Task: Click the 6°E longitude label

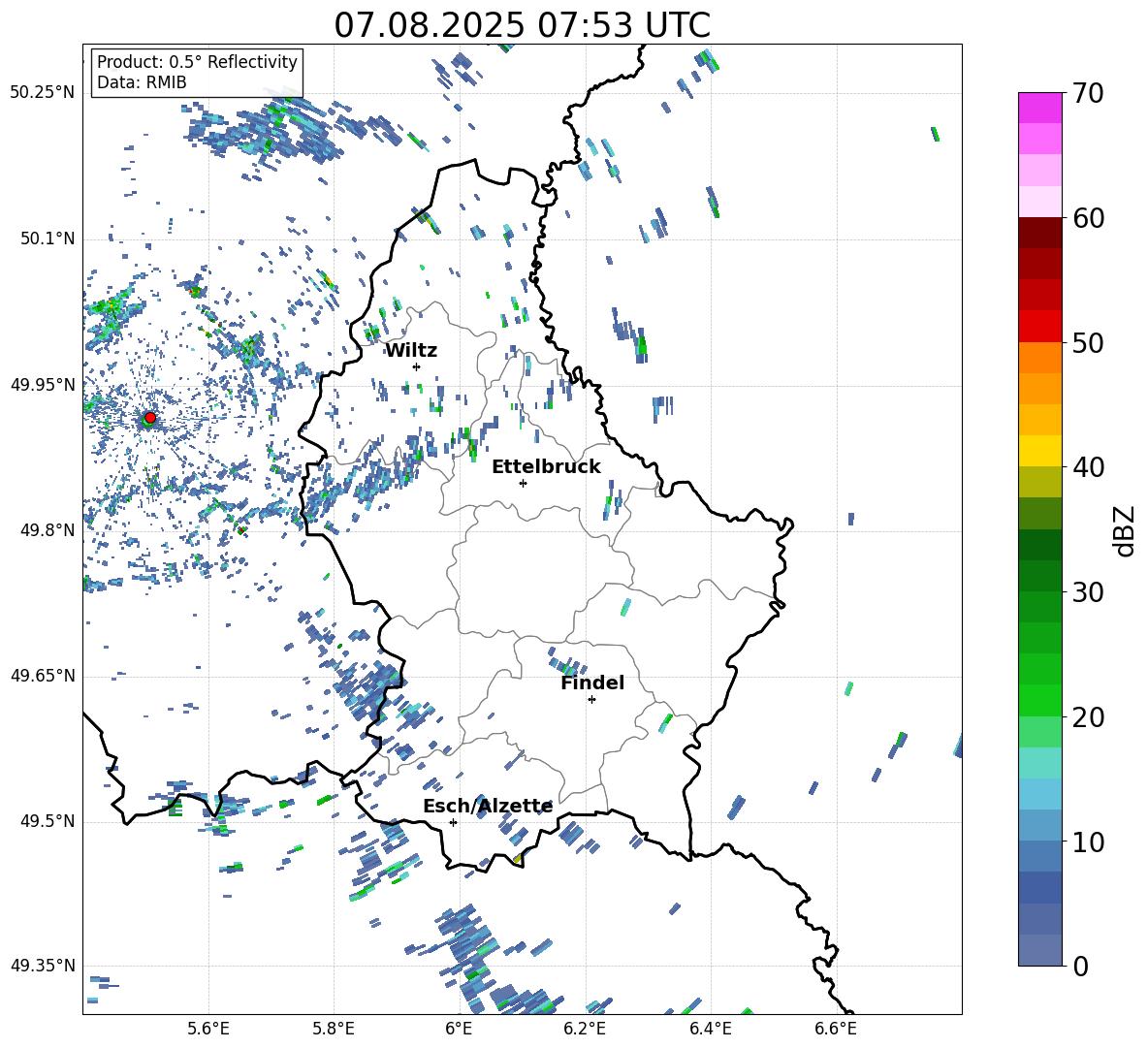Action: [x=459, y=1029]
